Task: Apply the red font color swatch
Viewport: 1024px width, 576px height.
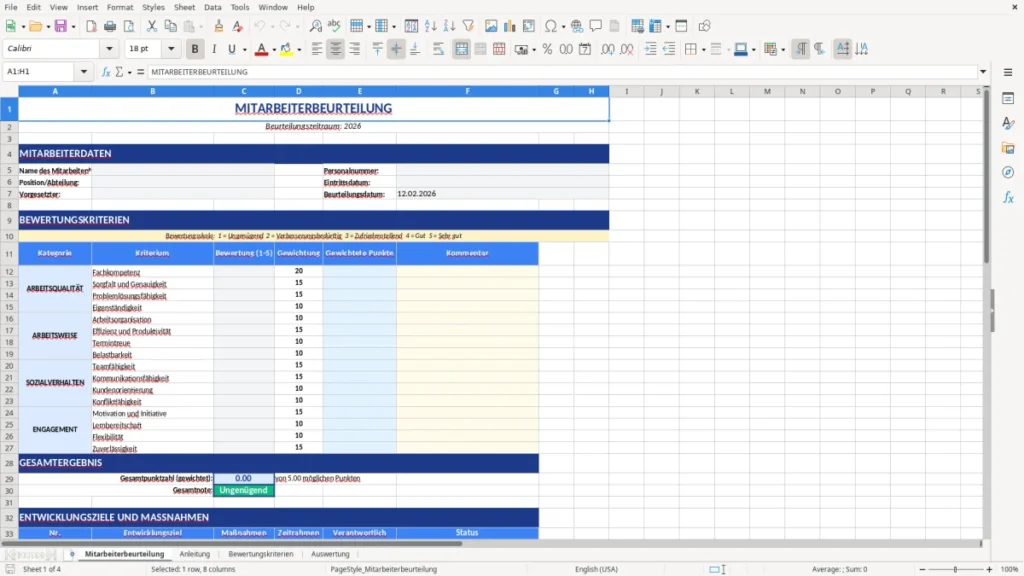Action: (x=261, y=49)
